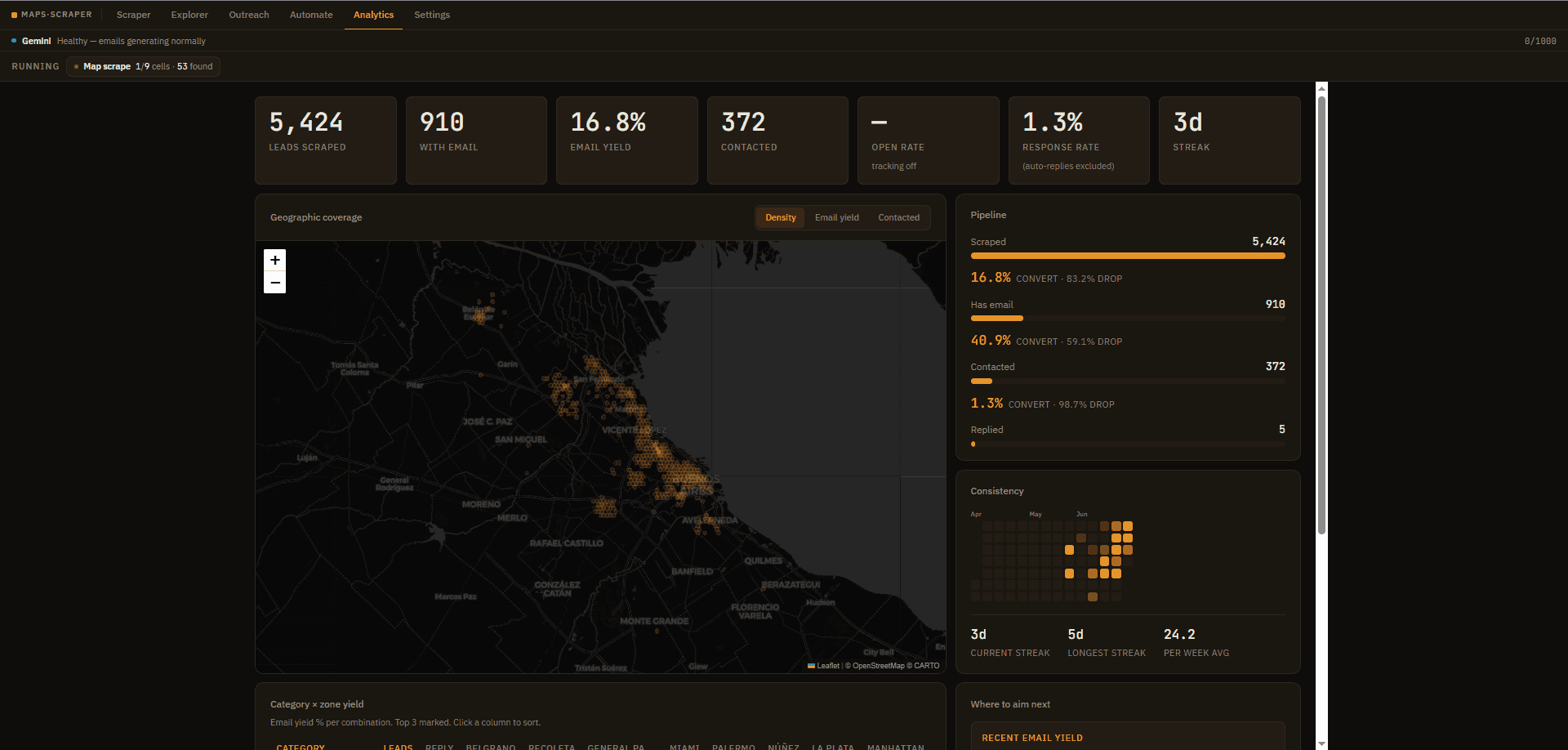Switch to the Automate tab
This screenshot has height=750, width=1568.
click(311, 15)
